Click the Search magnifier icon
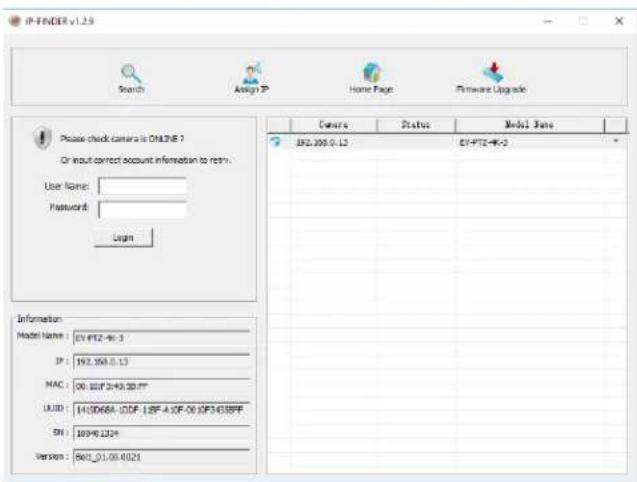The width and height of the screenshot is (637, 482). (131, 74)
